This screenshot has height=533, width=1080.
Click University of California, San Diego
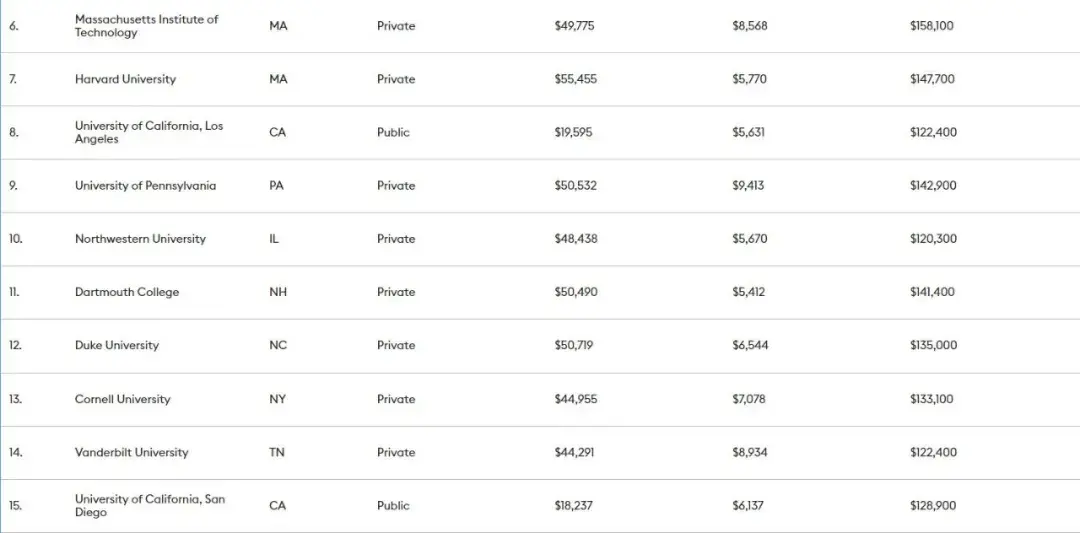click(149, 505)
